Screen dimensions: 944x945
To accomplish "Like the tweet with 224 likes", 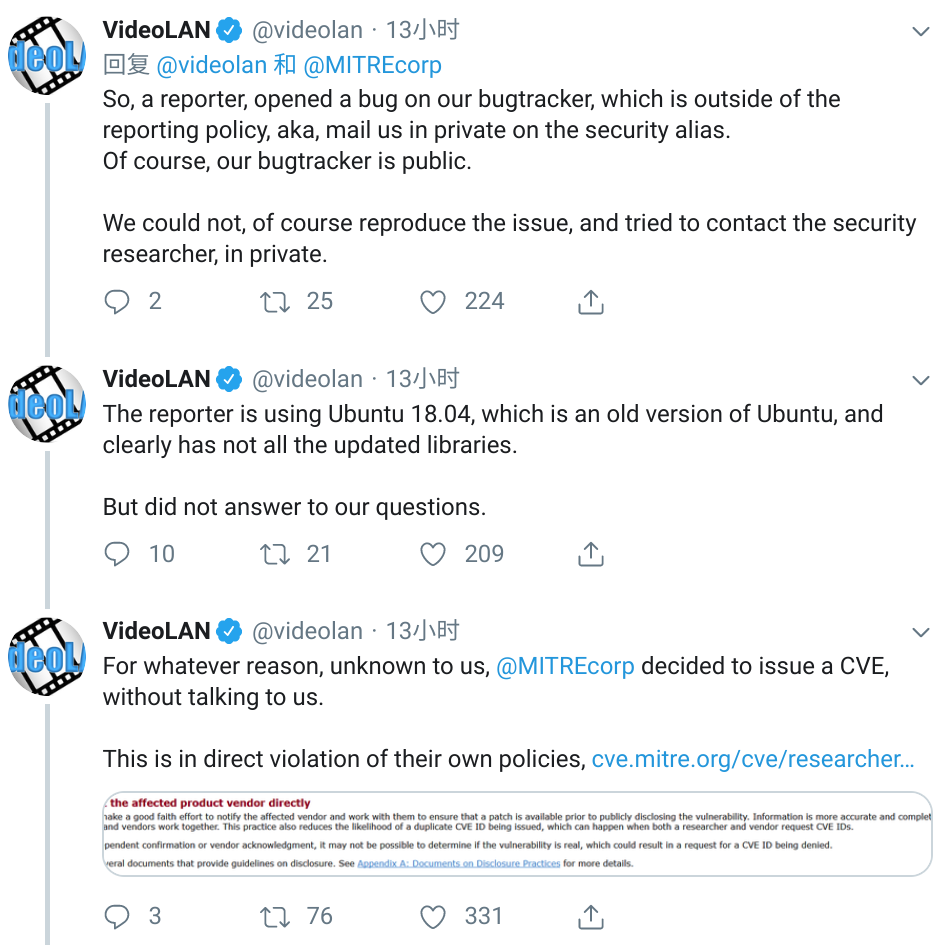I will 433,302.
